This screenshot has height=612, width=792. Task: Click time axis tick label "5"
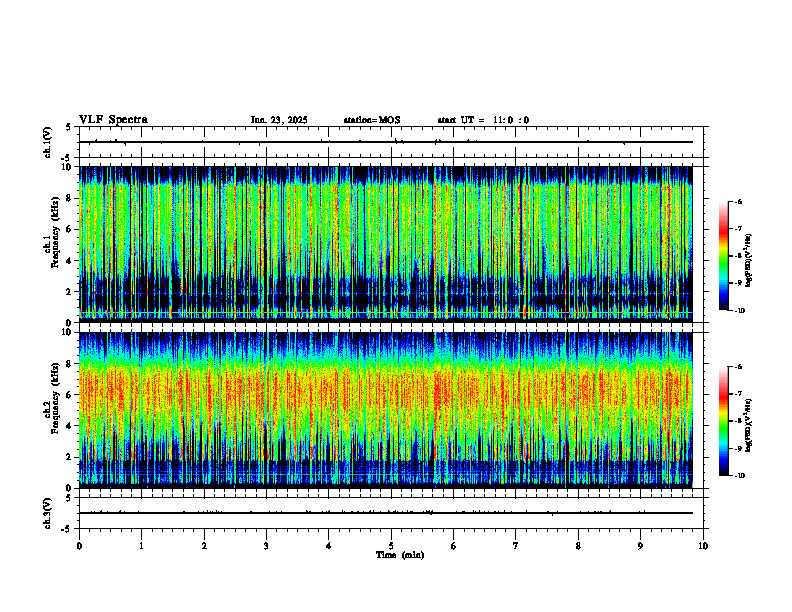391,546
